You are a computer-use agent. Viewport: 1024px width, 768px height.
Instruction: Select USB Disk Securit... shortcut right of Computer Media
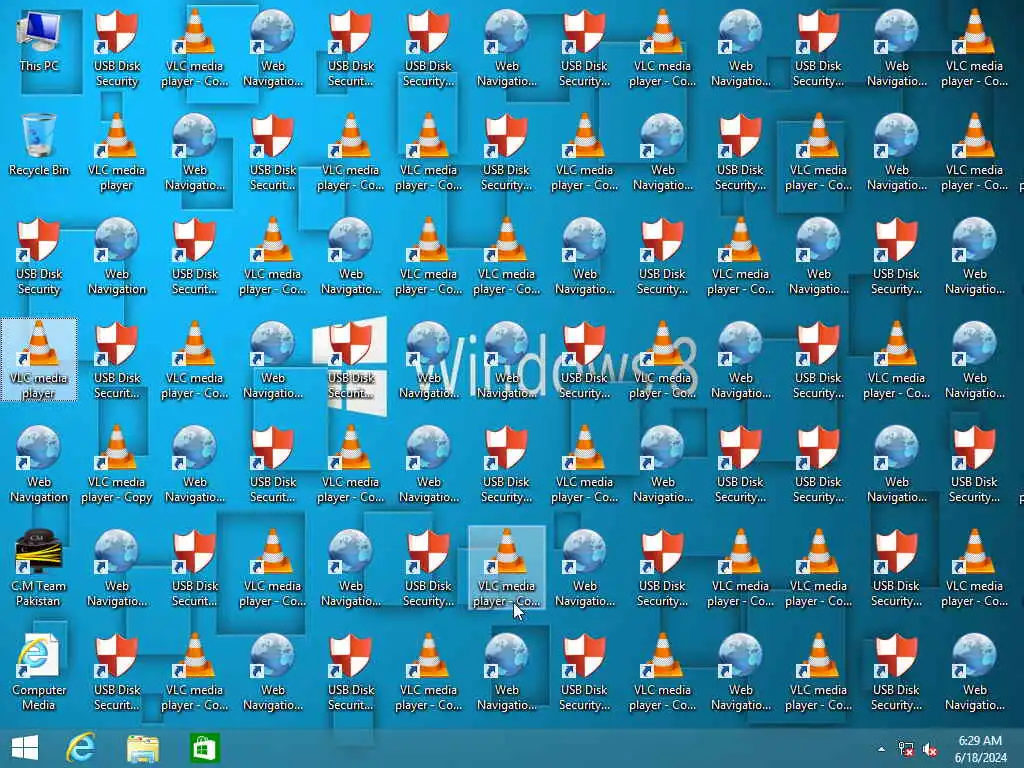(x=117, y=672)
